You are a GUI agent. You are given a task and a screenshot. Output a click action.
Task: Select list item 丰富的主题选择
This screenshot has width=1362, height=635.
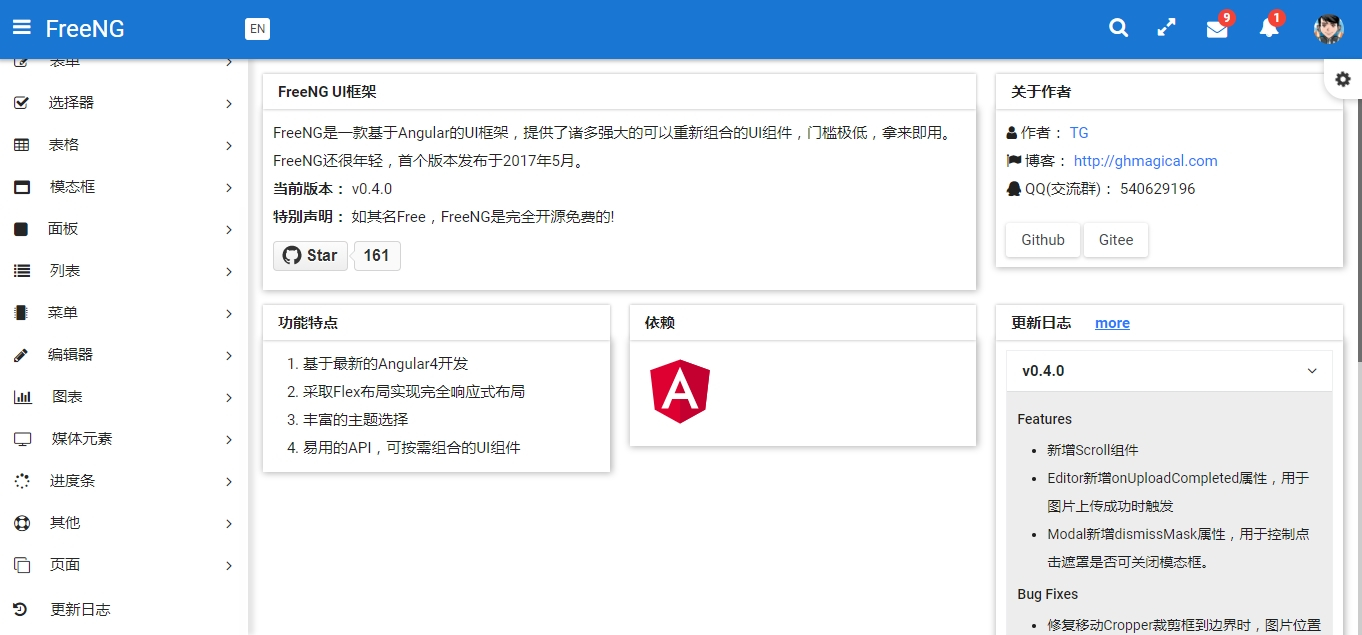tap(356, 420)
